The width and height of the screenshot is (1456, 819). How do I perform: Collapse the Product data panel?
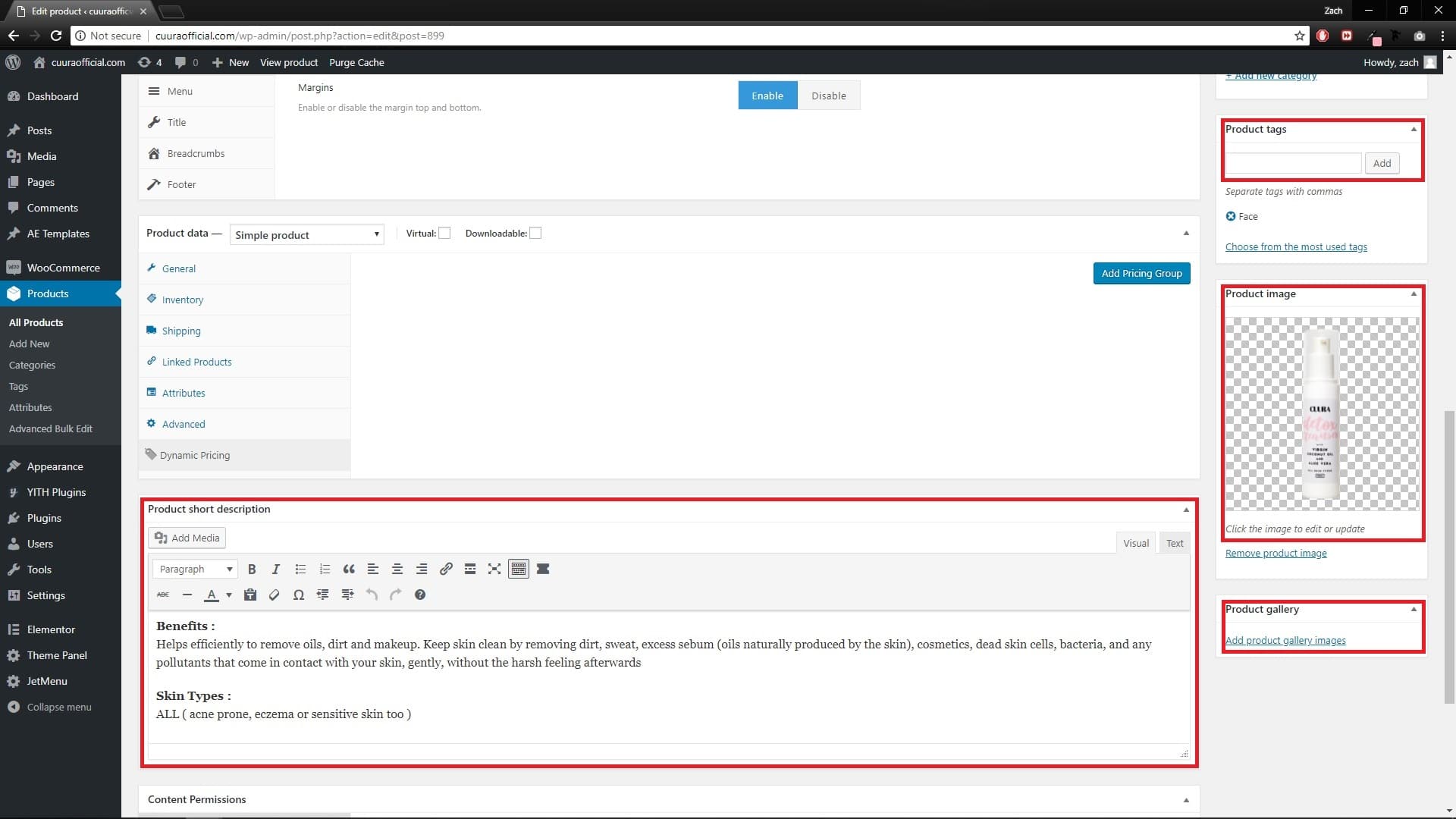[x=1186, y=234]
